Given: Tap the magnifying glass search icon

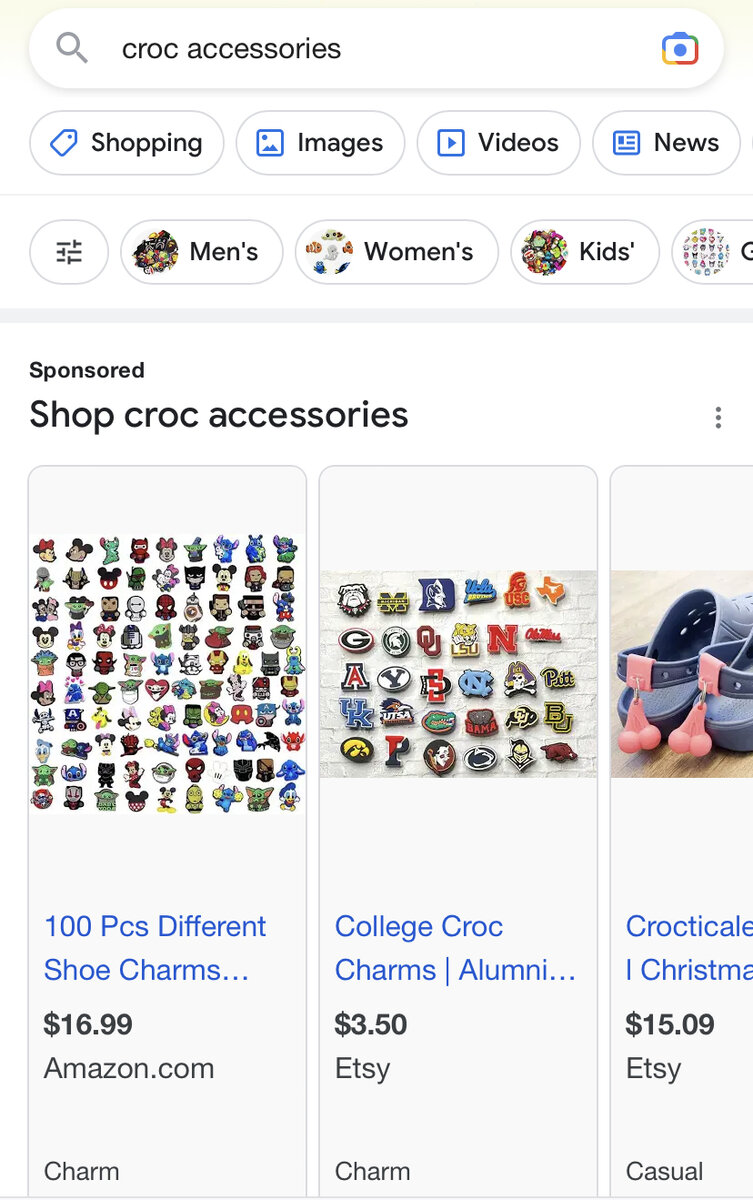Looking at the screenshot, I should coord(72,48).
